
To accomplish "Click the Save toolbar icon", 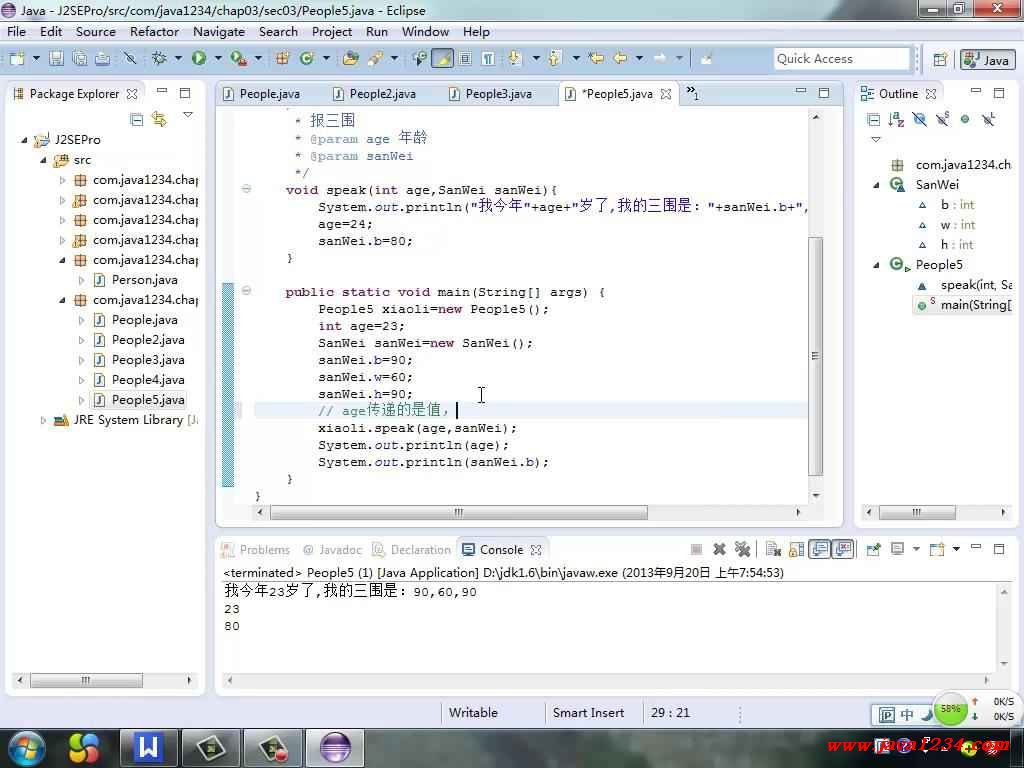I will click(57, 59).
